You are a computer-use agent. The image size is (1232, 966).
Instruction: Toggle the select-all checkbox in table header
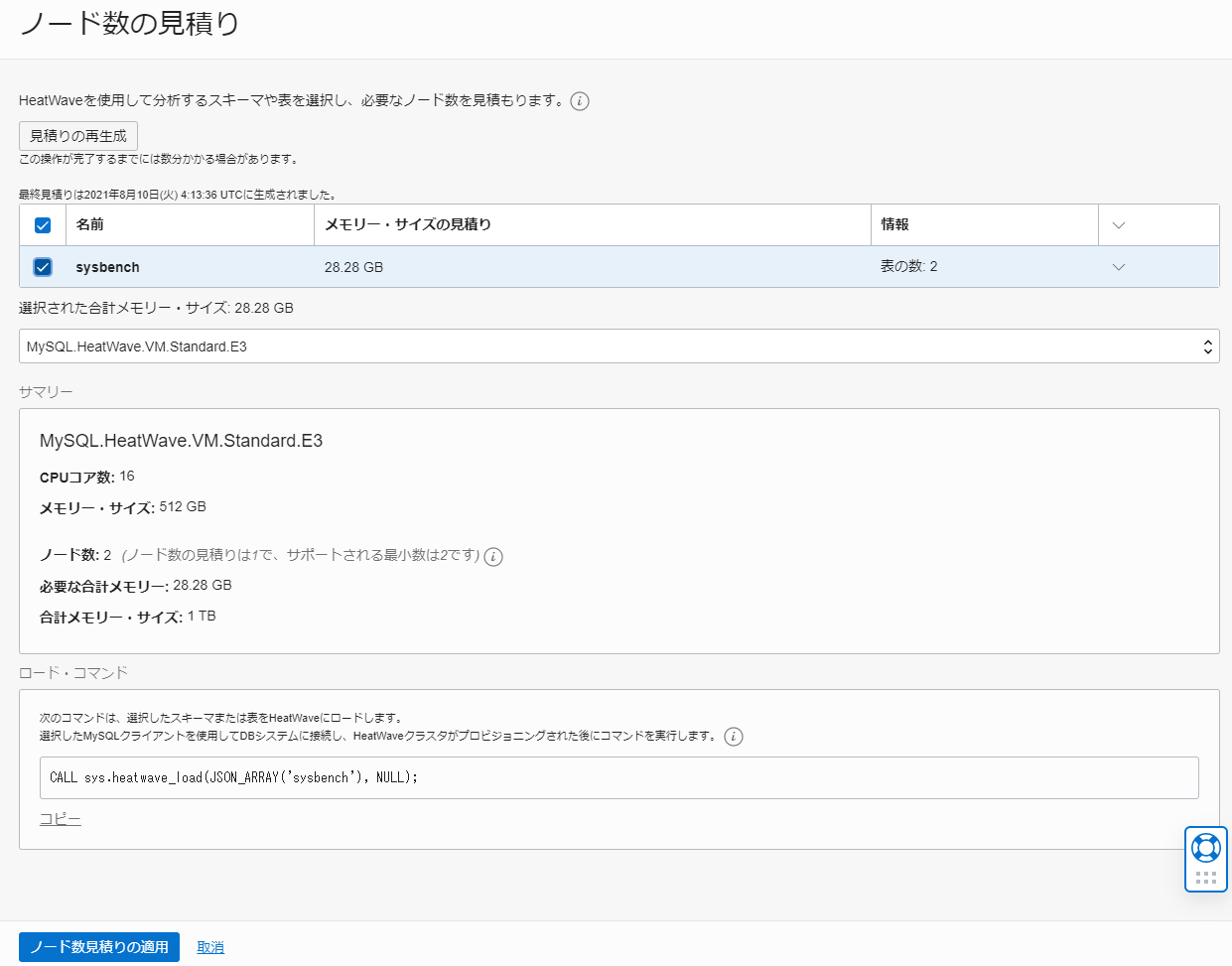pyautogui.click(x=43, y=225)
